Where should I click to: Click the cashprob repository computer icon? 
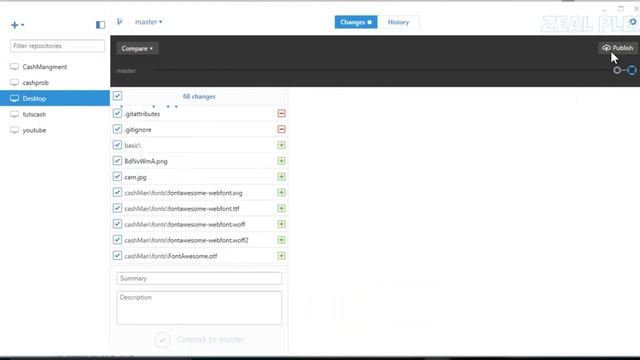(x=15, y=82)
